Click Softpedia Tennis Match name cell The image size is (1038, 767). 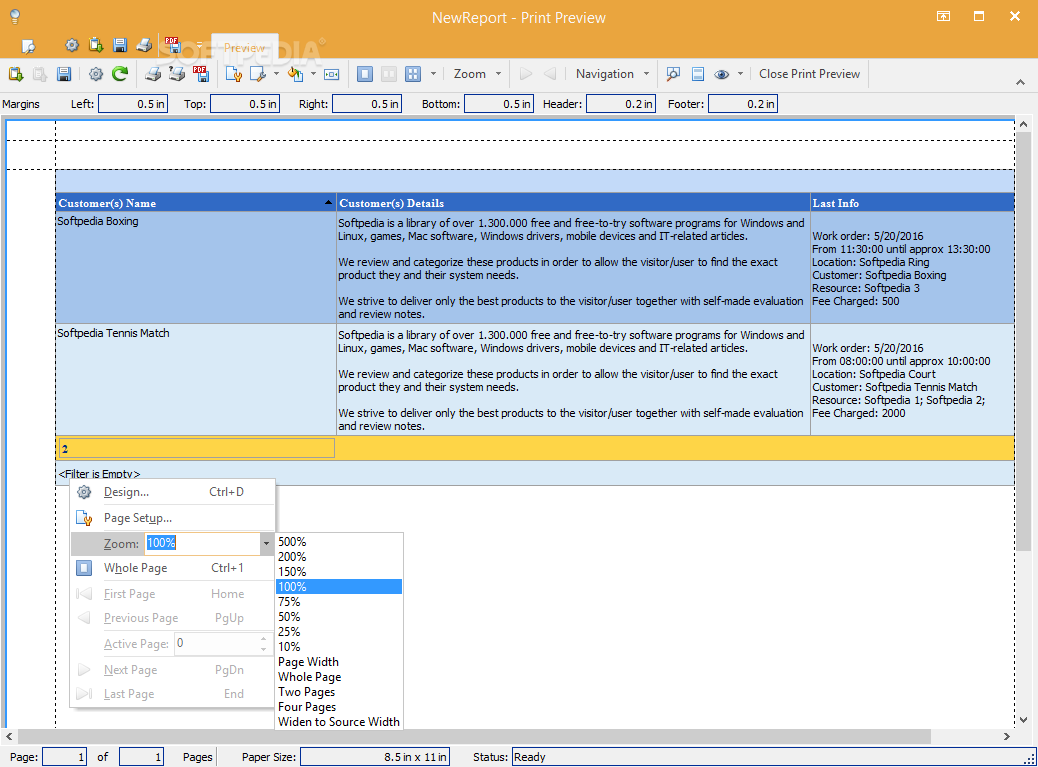click(x=196, y=379)
